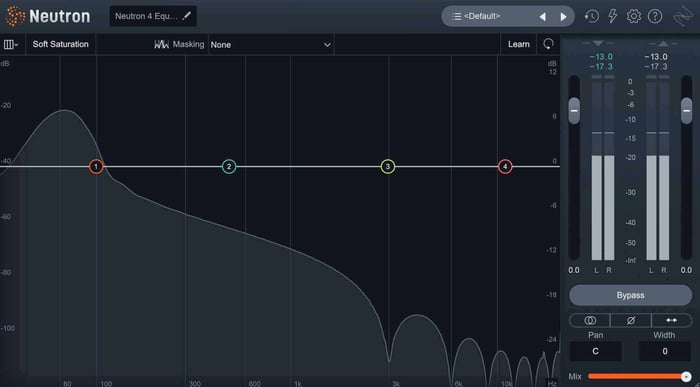The image size is (700, 387).
Task: Open the <Default> preset name
Action: point(482,17)
